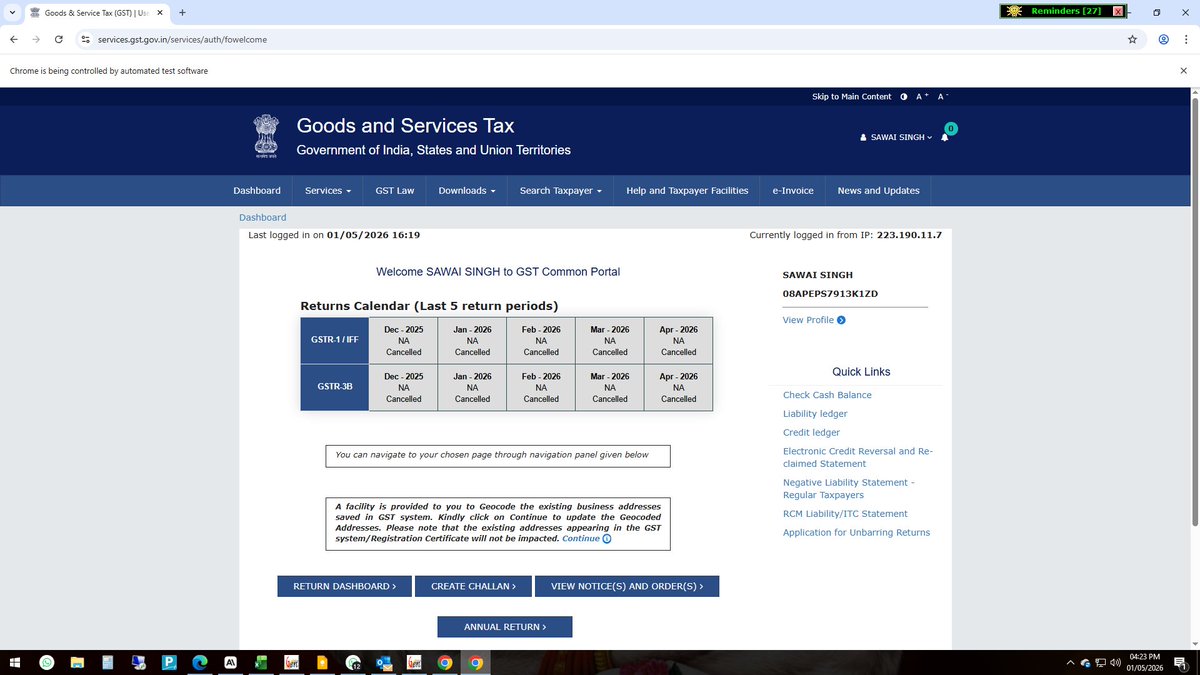This screenshot has width=1200, height=675.
Task: Open Help and Taxpayer Facilities
Action: click(687, 190)
